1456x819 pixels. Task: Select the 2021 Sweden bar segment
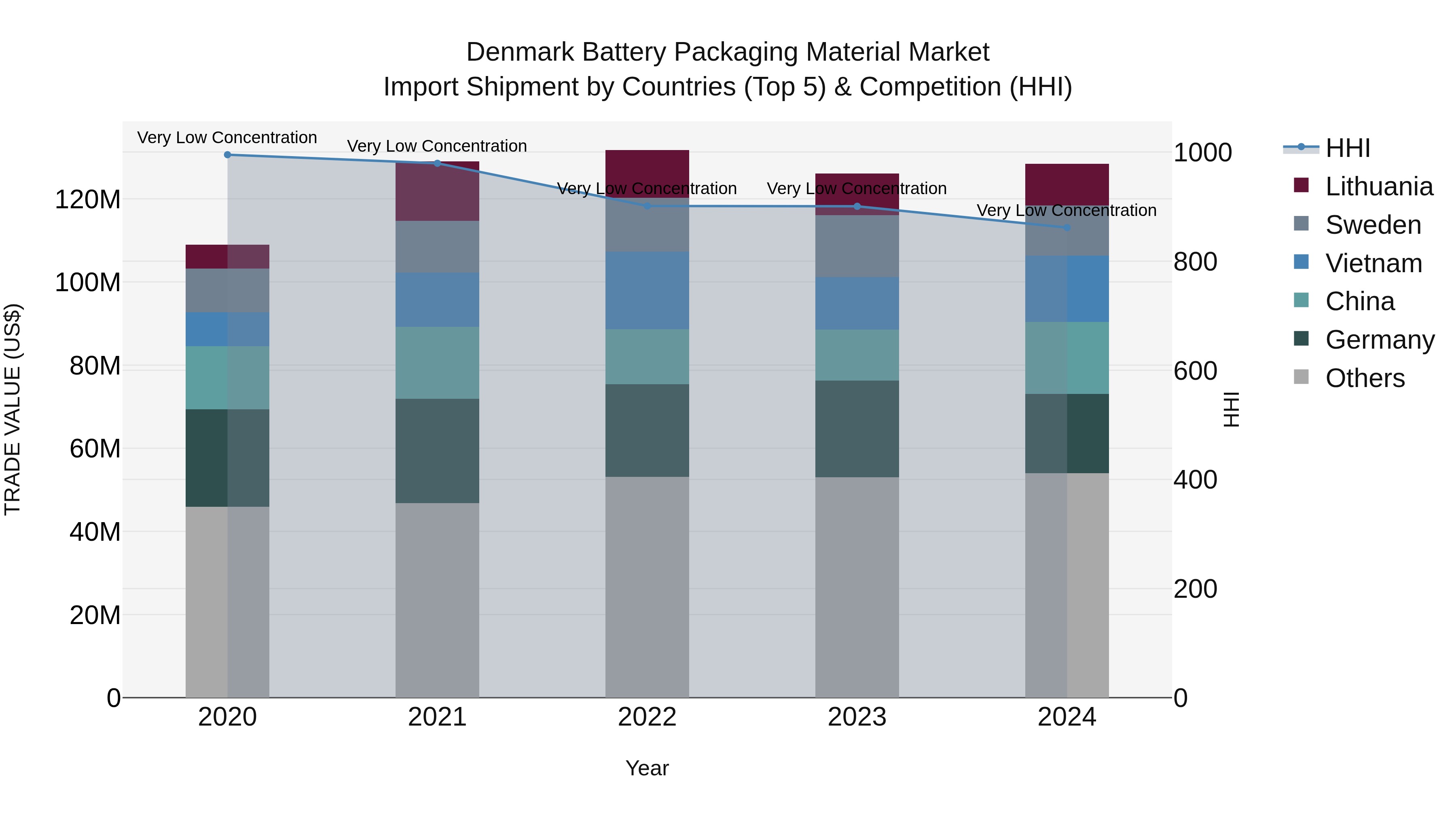pyautogui.click(x=437, y=247)
